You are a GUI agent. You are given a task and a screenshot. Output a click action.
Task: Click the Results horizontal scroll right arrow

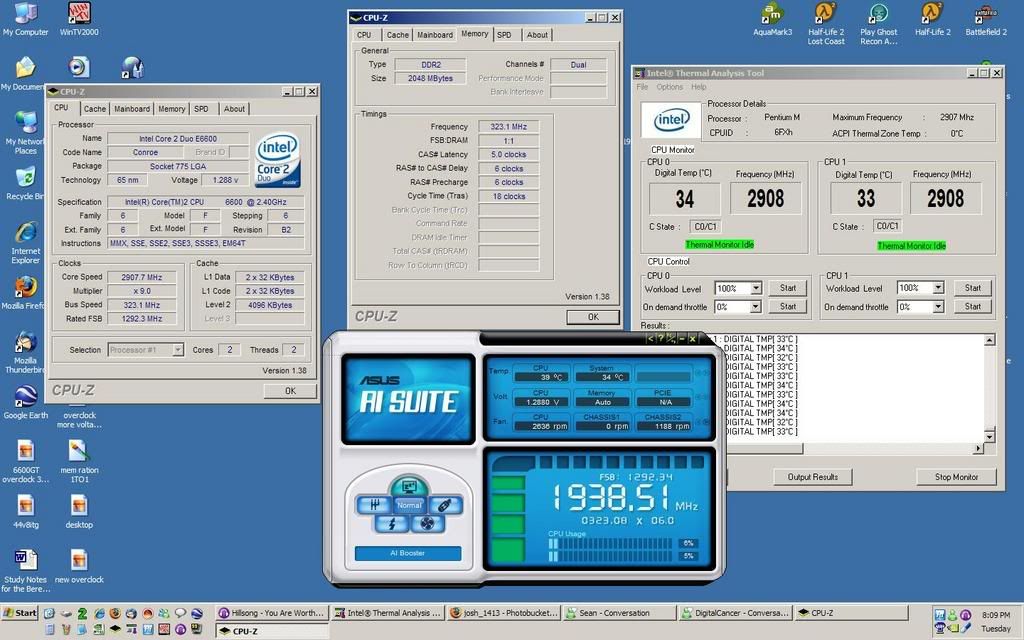pyautogui.click(x=978, y=449)
